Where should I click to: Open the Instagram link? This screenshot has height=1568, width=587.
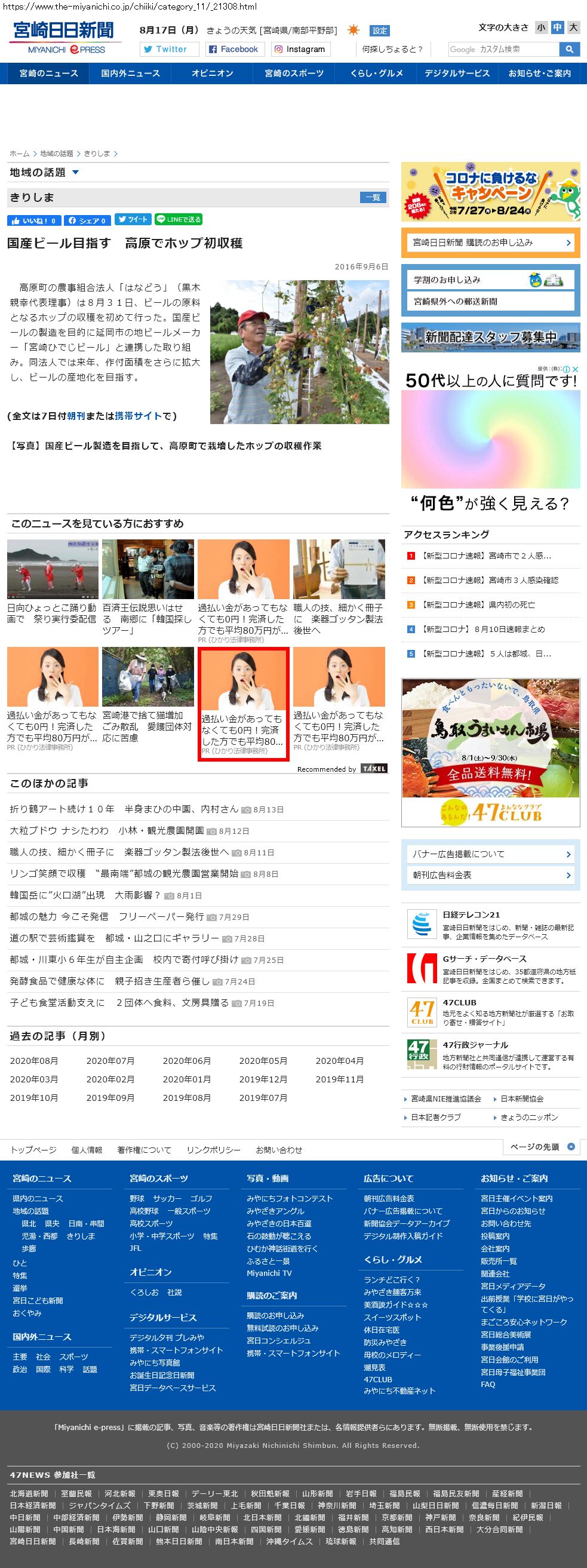coord(299,50)
